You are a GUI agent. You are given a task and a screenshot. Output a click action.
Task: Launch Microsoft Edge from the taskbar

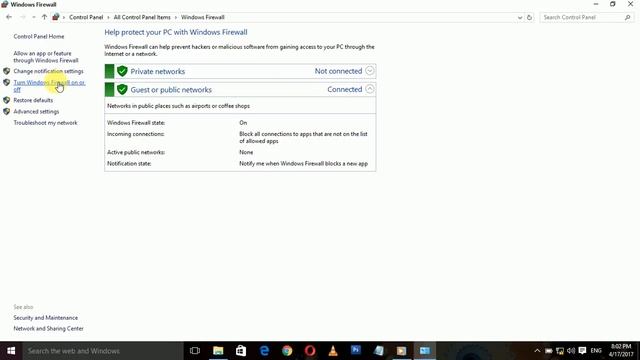tap(264, 351)
